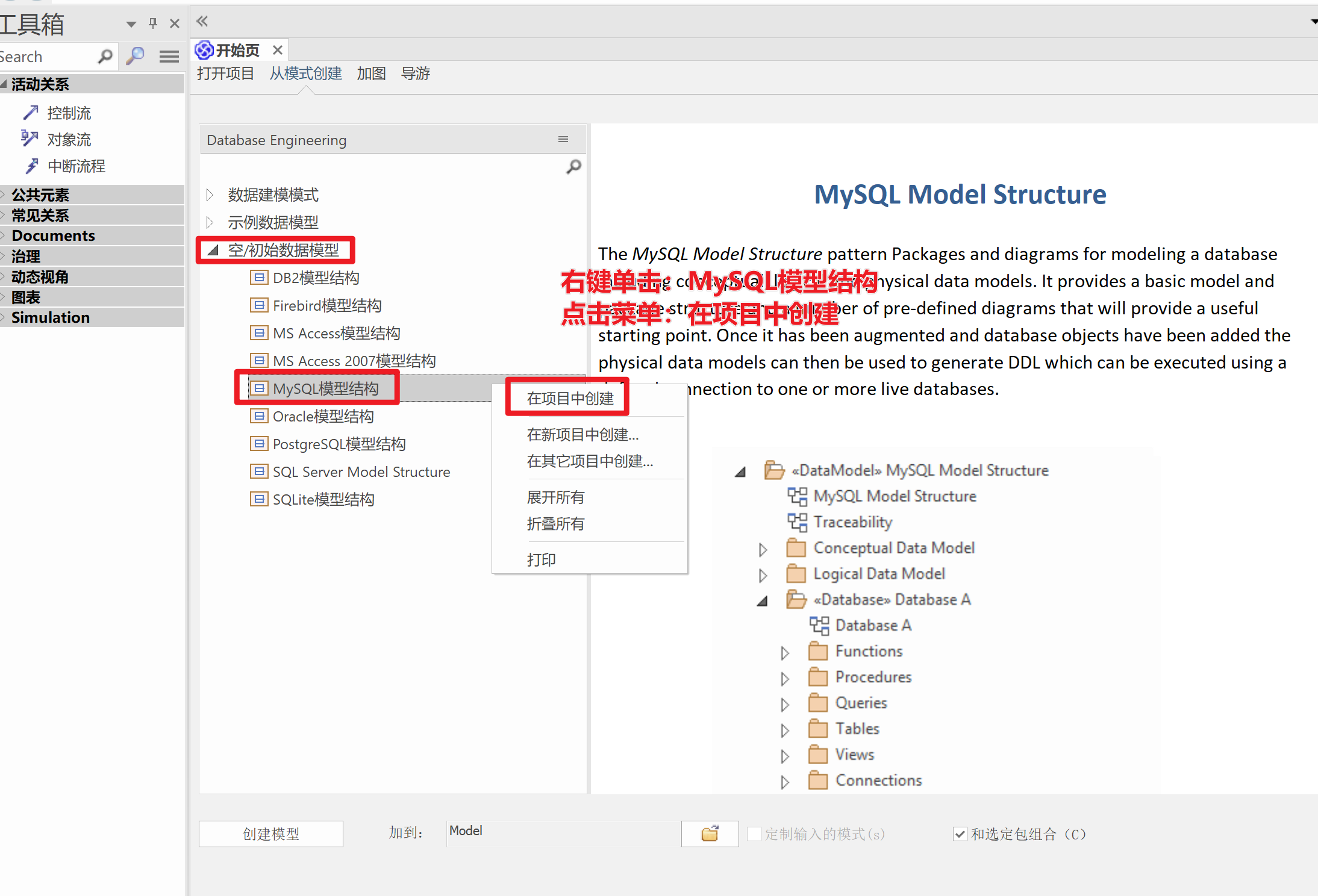Click the MySQL模型结构 pattern icon

click(258, 388)
